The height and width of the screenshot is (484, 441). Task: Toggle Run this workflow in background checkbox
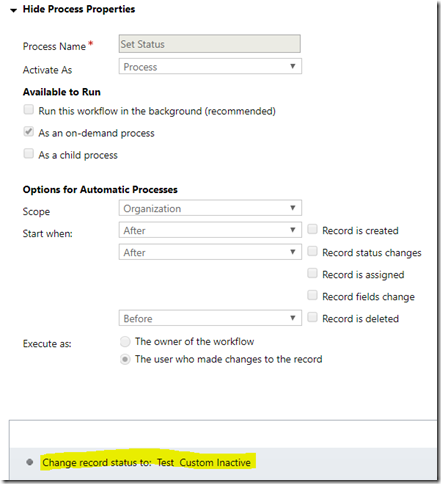pos(29,109)
